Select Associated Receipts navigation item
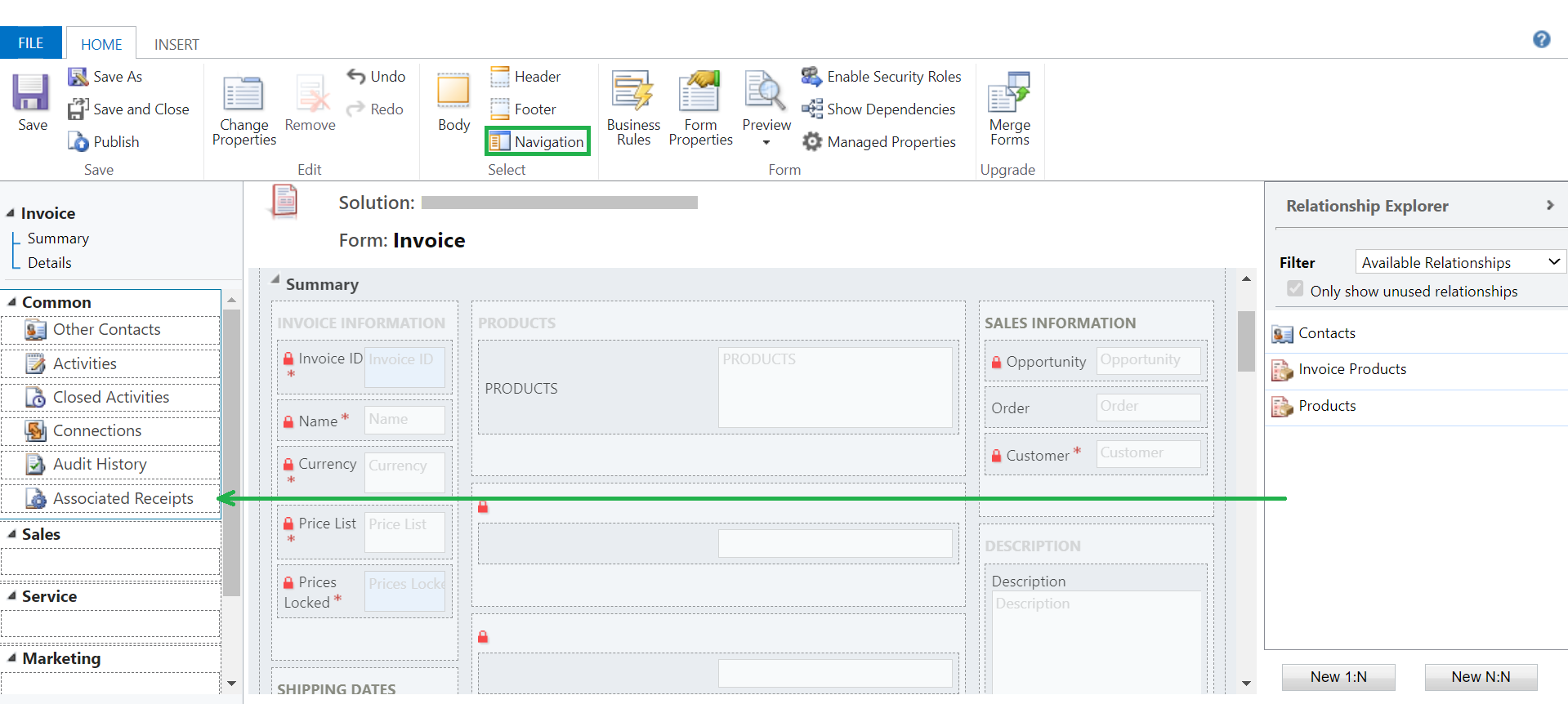 click(x=123, y=498)
